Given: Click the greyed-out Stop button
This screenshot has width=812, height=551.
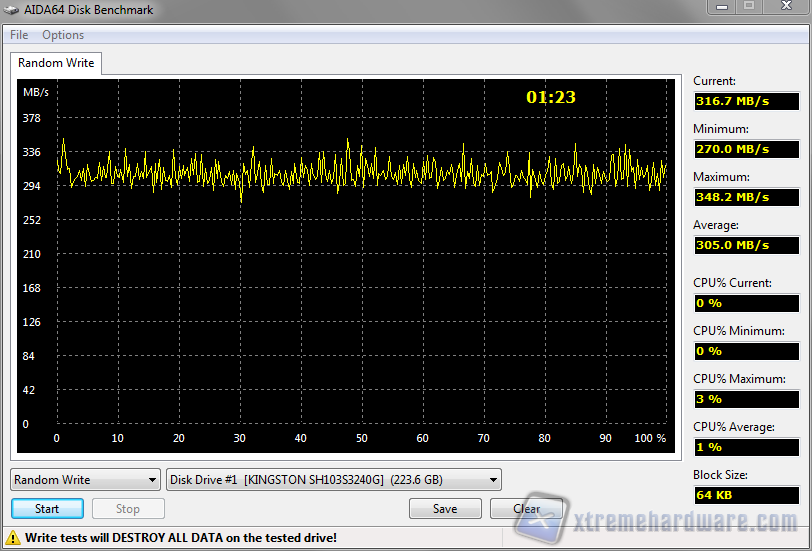Looking at the screenshot, I should click(x=128, y=509).
